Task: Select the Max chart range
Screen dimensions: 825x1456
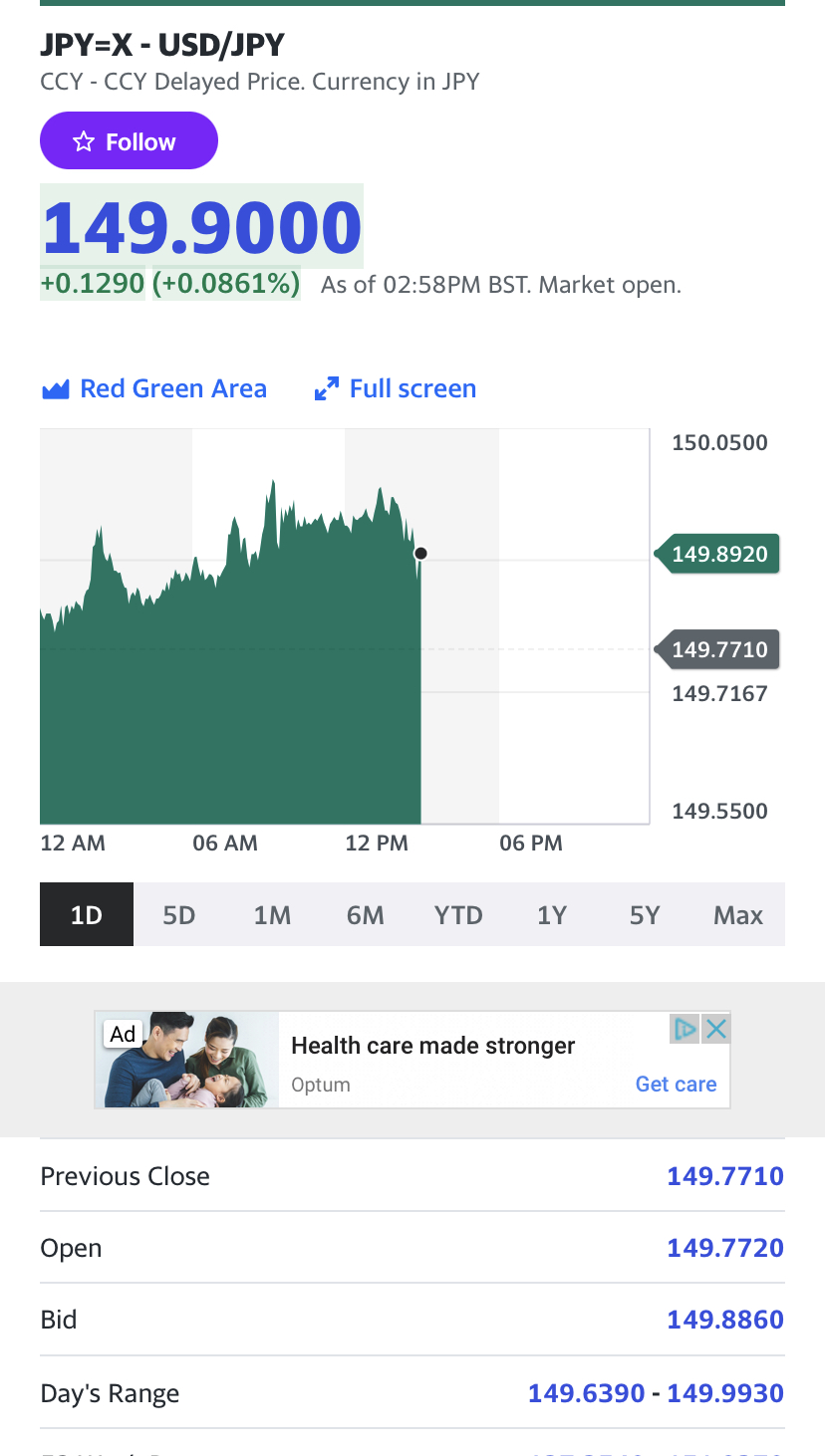Action: click(x=738, y=914)
